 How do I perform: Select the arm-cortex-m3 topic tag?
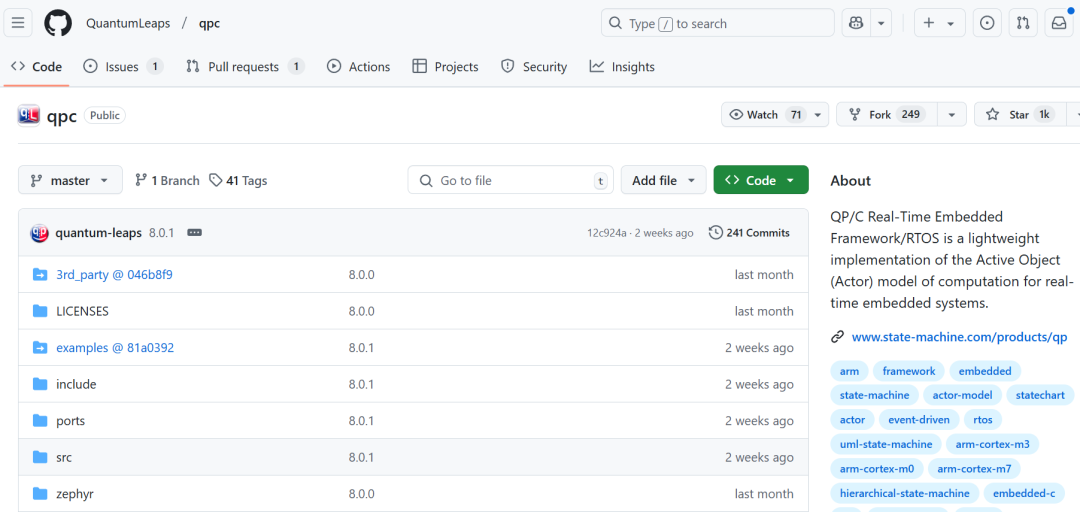click(x=993, y=444)
